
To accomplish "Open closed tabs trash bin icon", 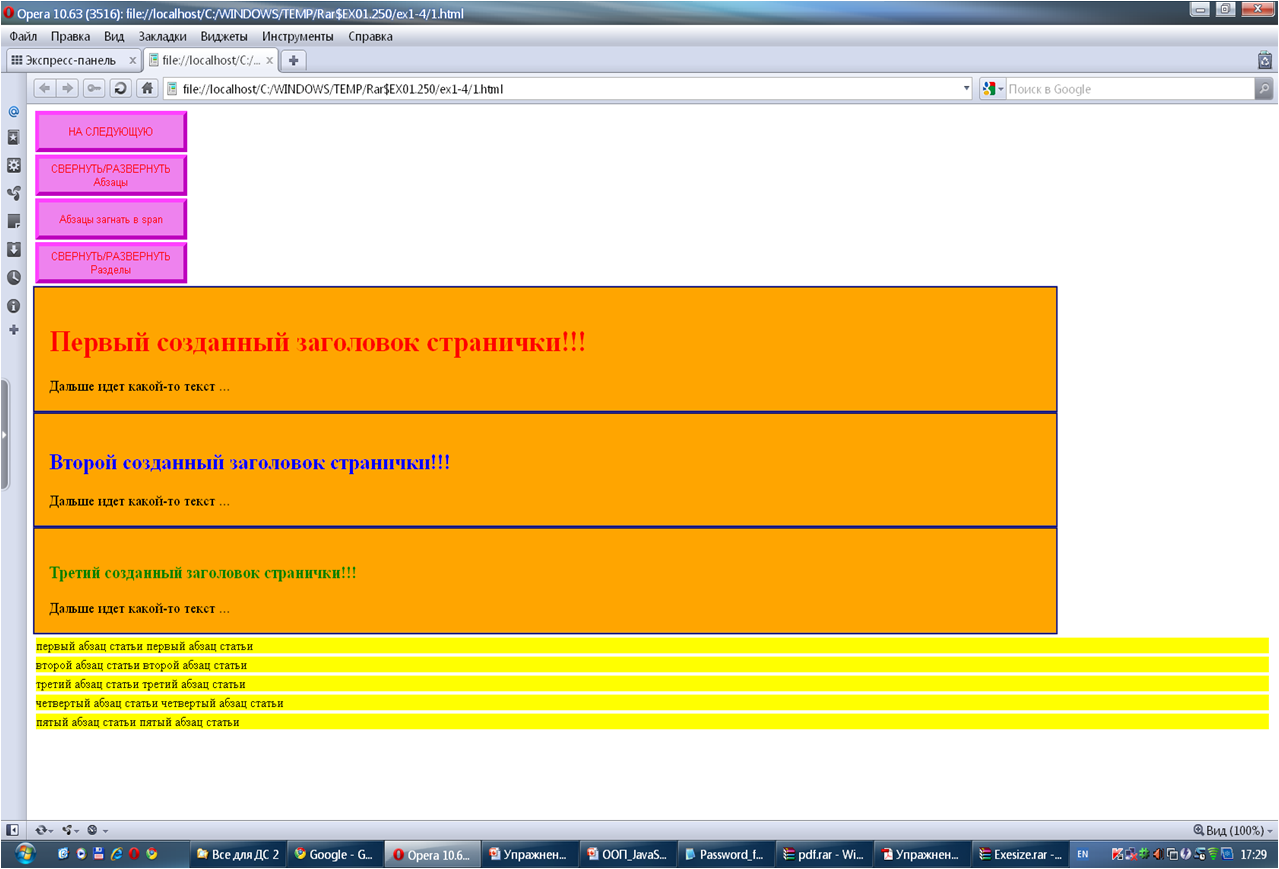I will [x=1264, y=60].
